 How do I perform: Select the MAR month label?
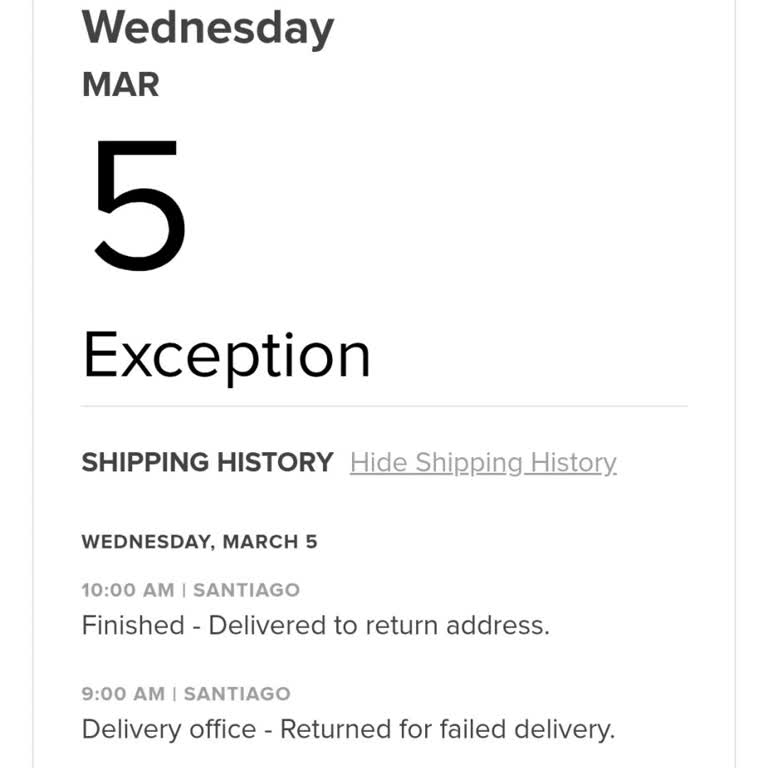[120, 85]
